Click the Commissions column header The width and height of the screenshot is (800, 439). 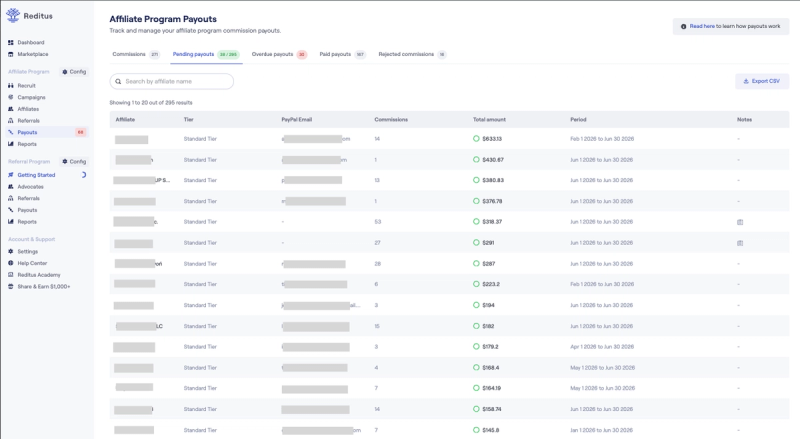tap(391, 119)
